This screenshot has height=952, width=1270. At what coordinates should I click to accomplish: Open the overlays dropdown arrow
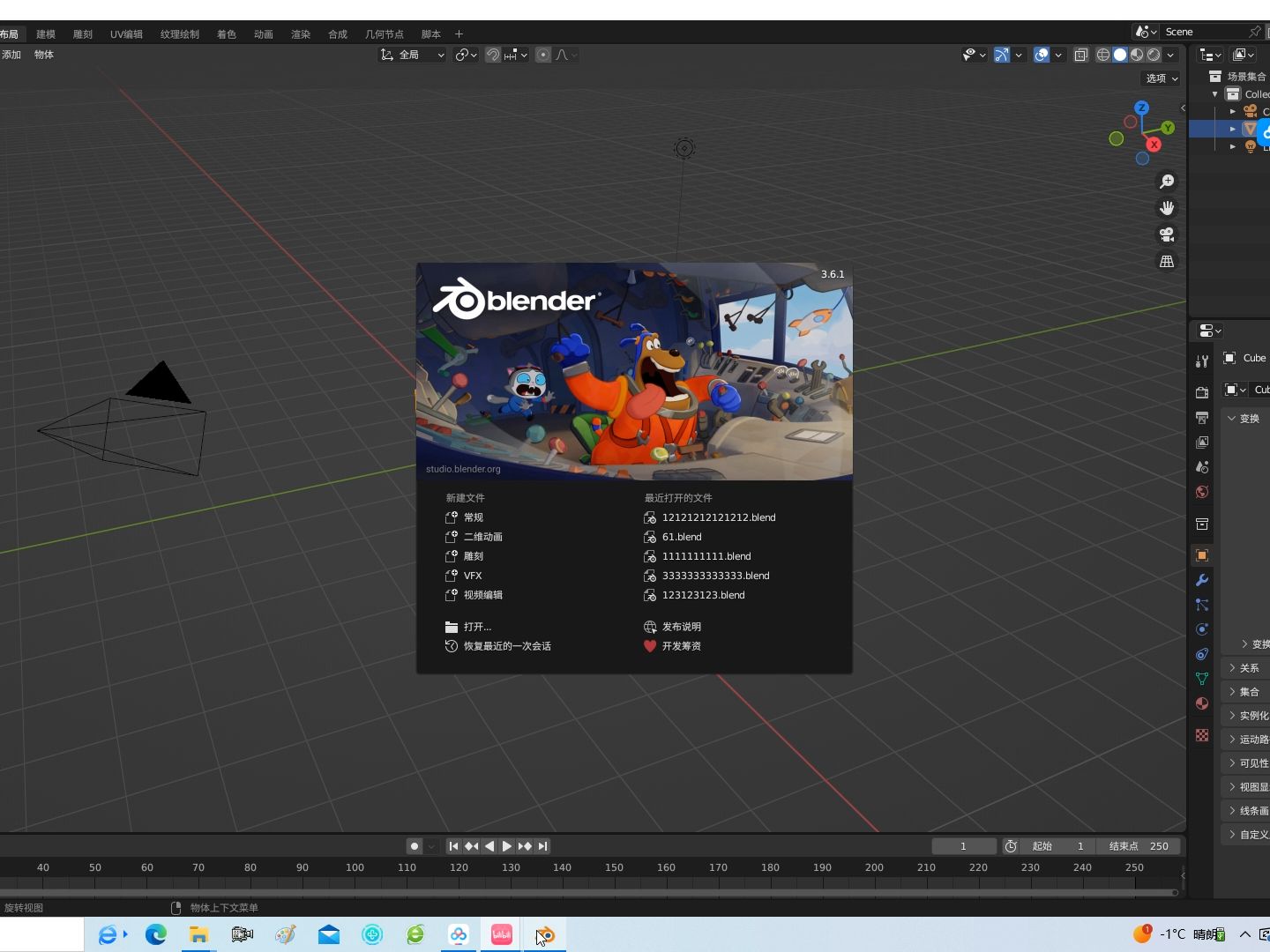[x=1058, y=55]
